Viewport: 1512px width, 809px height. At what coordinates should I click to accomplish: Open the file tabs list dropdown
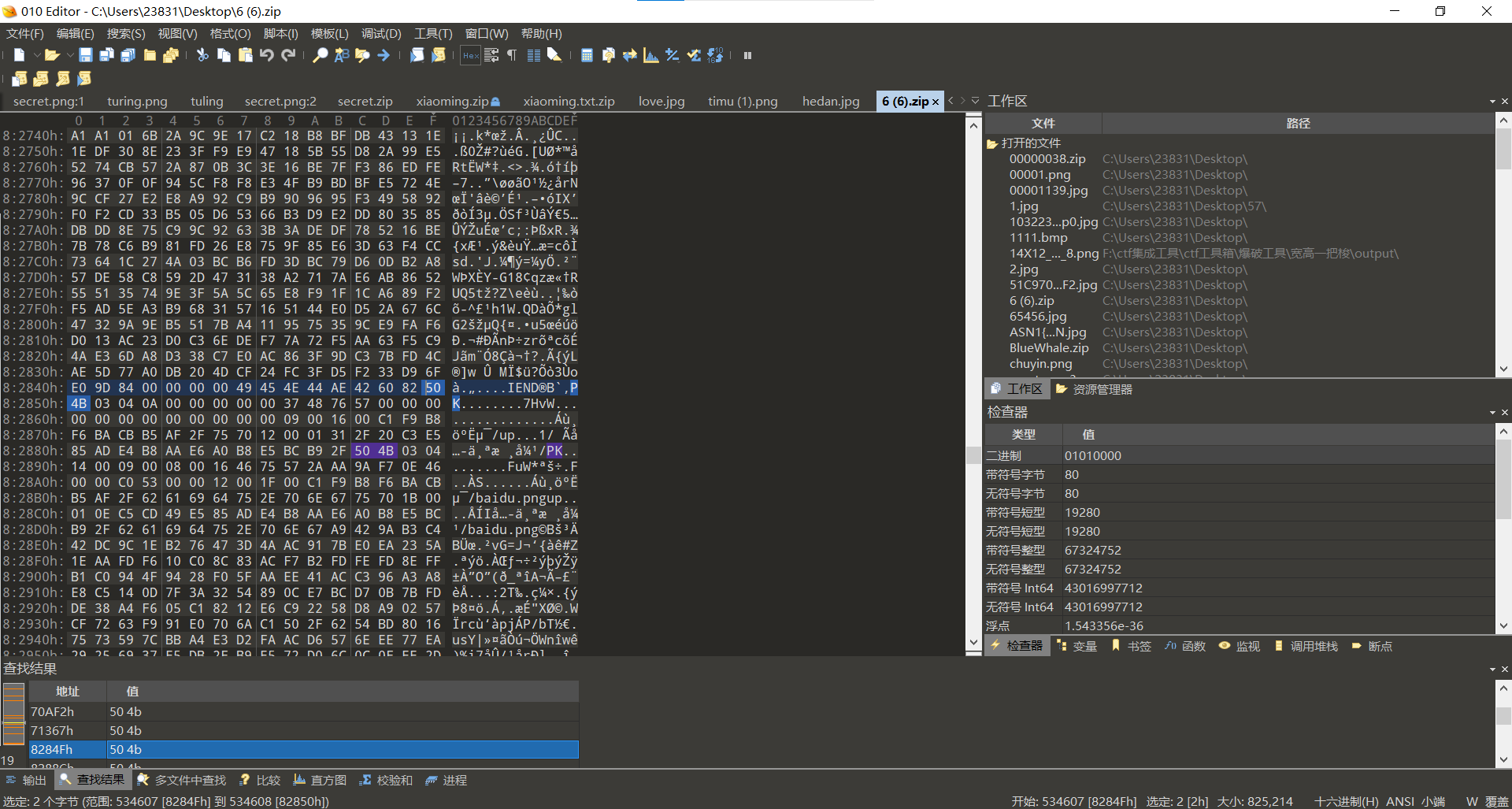975,101
